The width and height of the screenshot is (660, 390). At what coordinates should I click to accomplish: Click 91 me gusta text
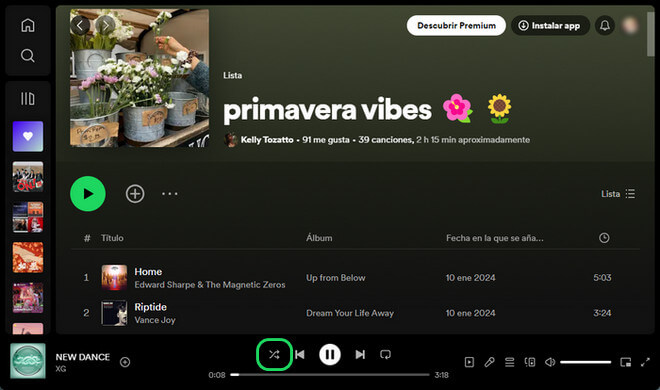pos(326,140)
